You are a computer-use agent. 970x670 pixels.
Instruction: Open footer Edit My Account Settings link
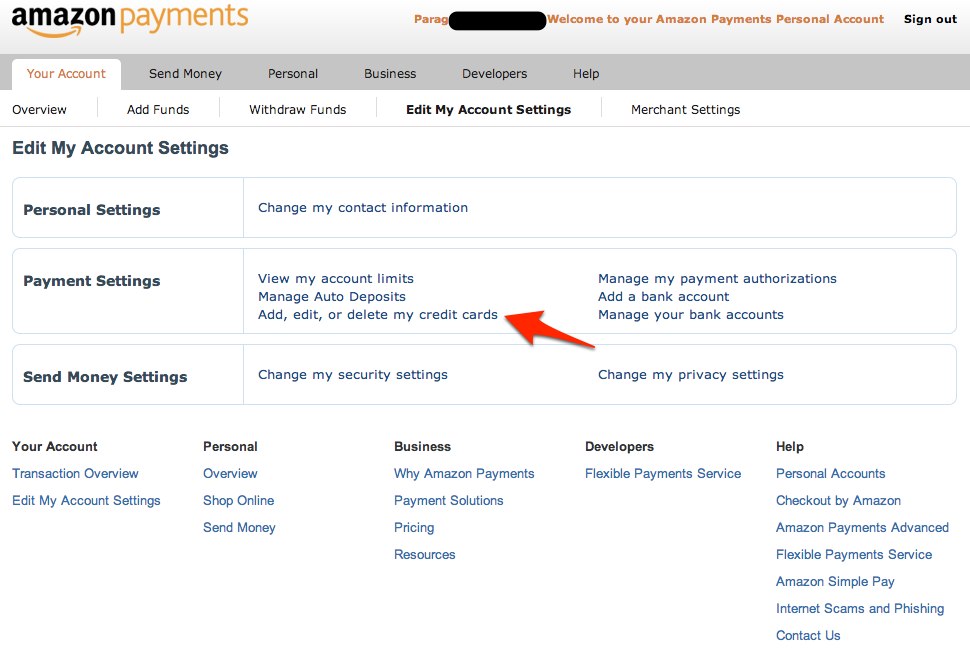click(86, 500)
